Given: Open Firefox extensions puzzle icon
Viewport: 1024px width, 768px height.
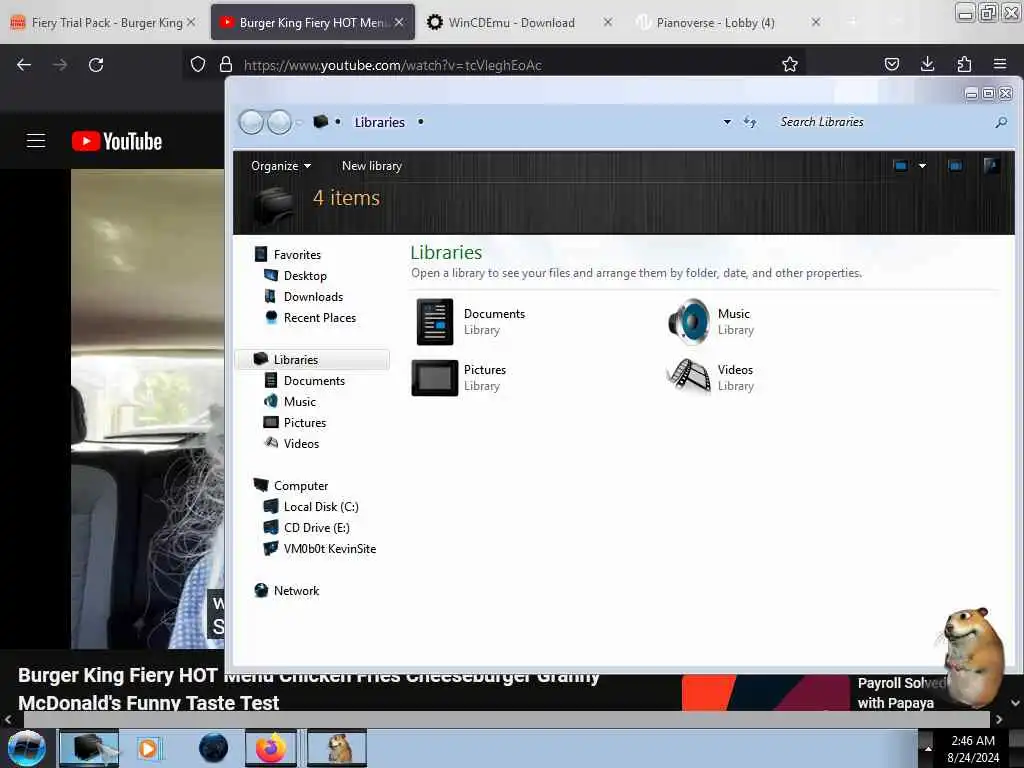Looking at the screenshot, I should (964, 64).
